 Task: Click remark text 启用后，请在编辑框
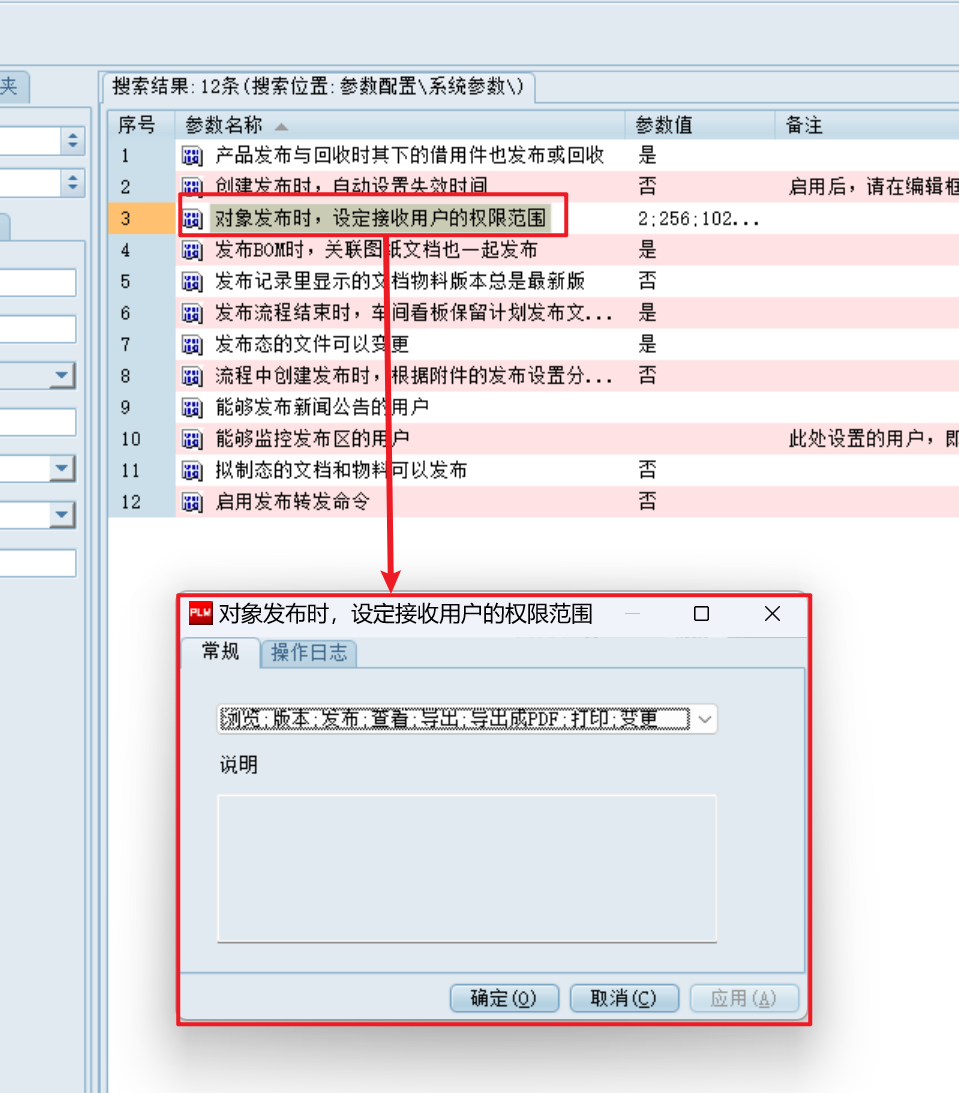coord(873,187)
